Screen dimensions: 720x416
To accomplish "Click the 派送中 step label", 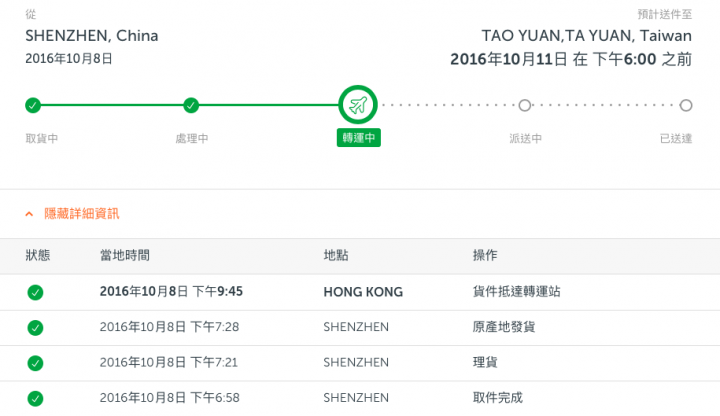I will pos(525,138).
